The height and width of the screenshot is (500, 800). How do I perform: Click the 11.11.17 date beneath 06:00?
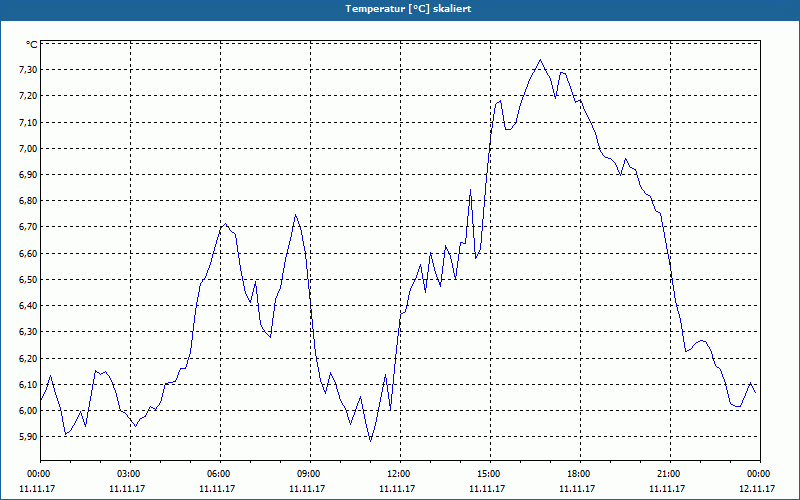click(217, 488)
